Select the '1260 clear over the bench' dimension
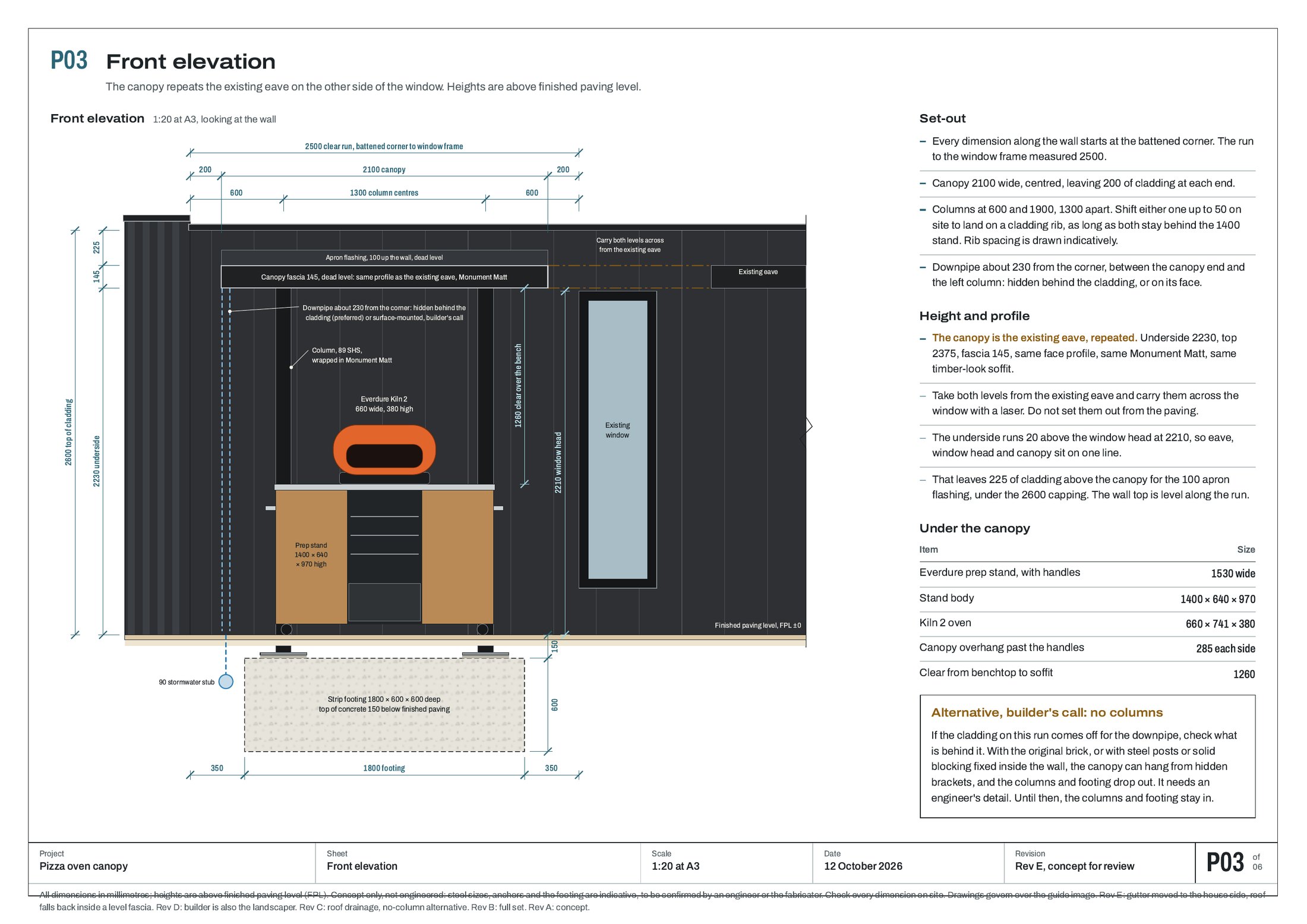Screen dimensions: 1307x924 coord(518,386)
